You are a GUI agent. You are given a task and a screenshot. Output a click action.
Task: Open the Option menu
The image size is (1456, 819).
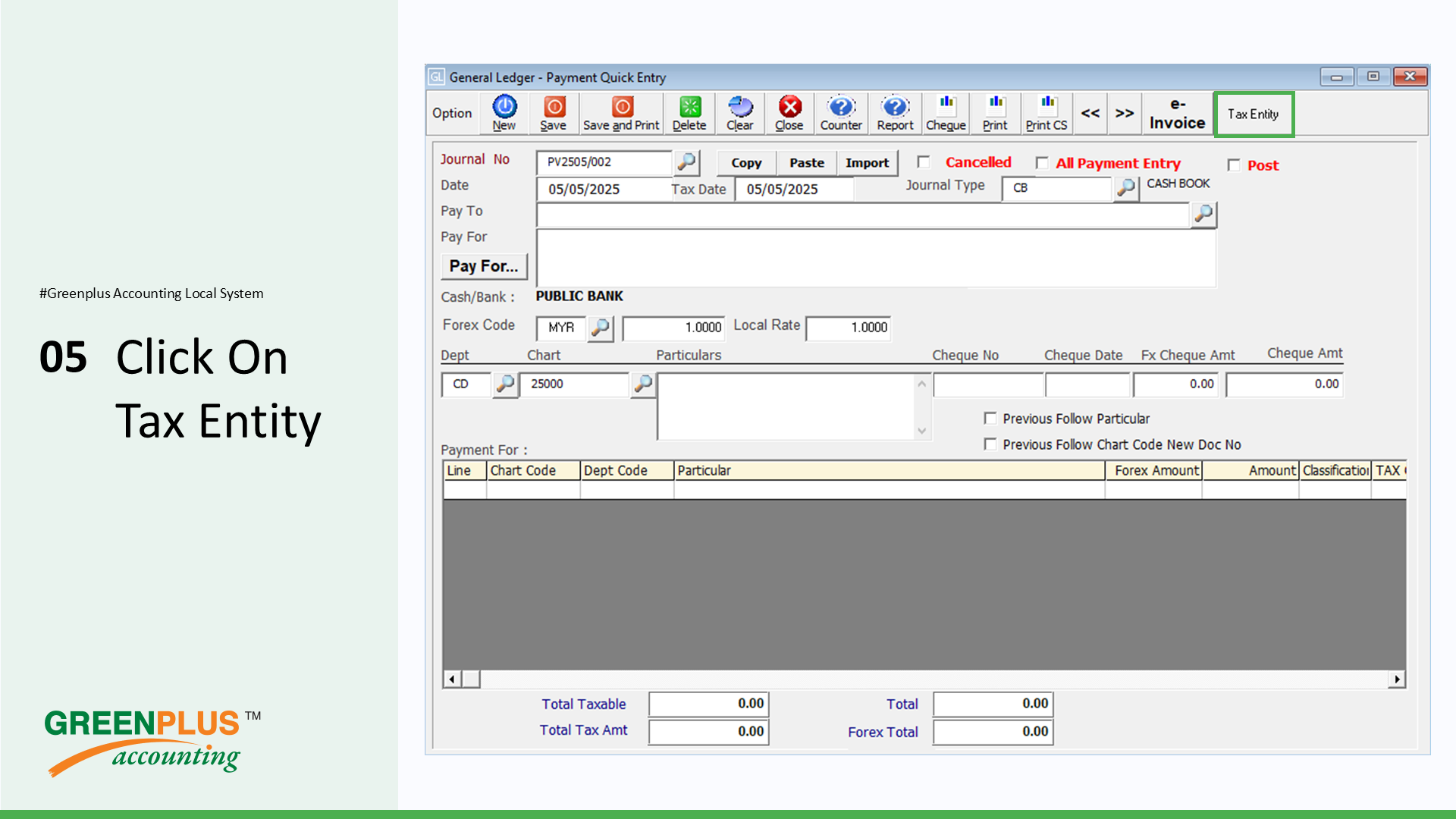click(452, 114)
